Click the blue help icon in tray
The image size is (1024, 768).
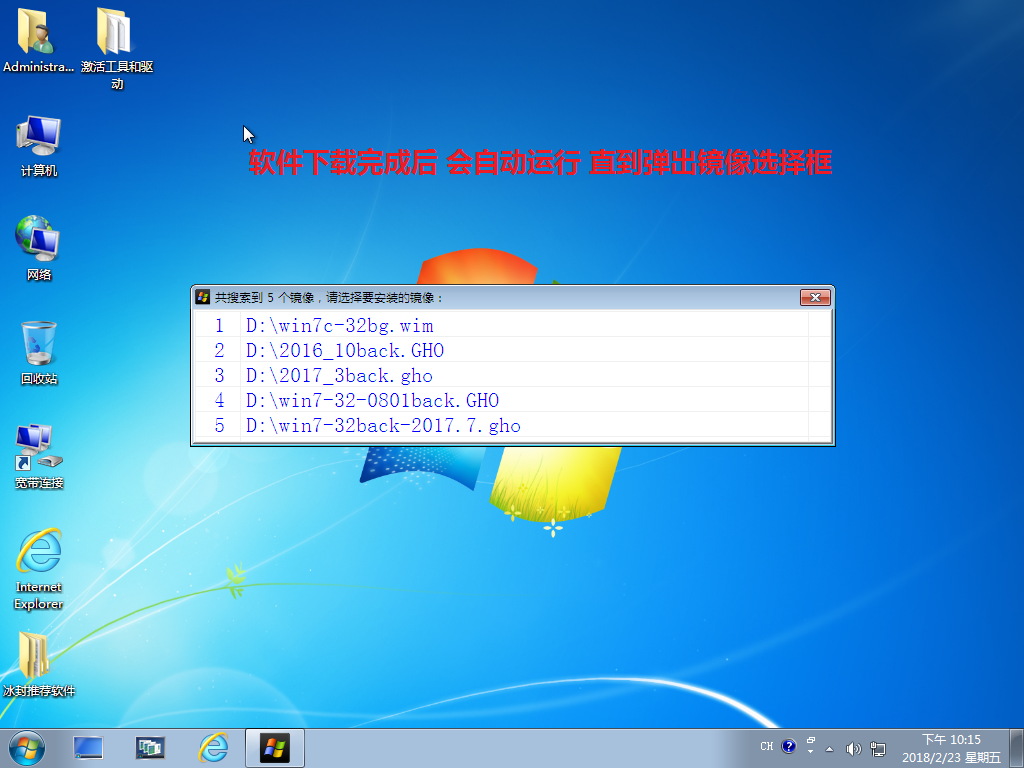788,746
